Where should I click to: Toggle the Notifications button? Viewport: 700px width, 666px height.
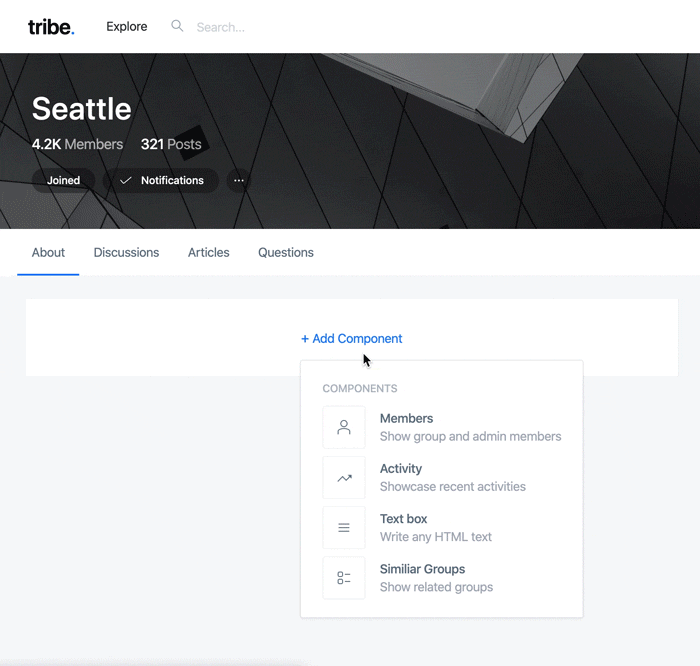161,180
